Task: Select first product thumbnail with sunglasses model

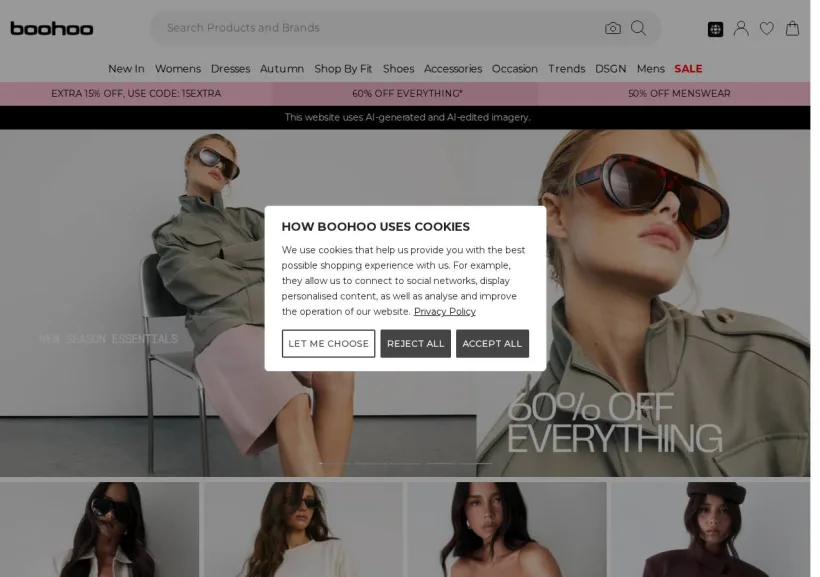Action: pos(99,529)
